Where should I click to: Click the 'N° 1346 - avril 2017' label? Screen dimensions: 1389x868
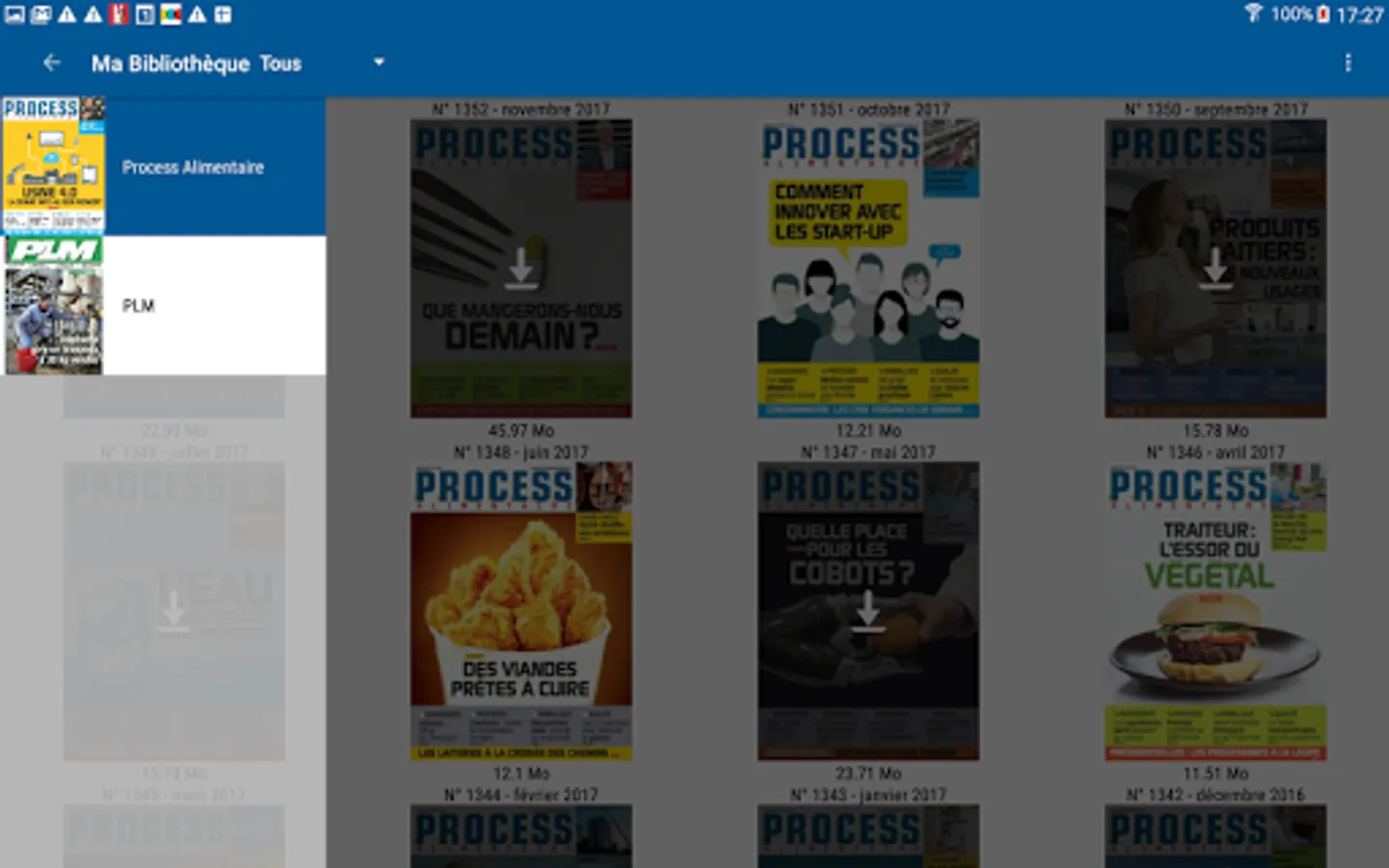(1215, 451)
